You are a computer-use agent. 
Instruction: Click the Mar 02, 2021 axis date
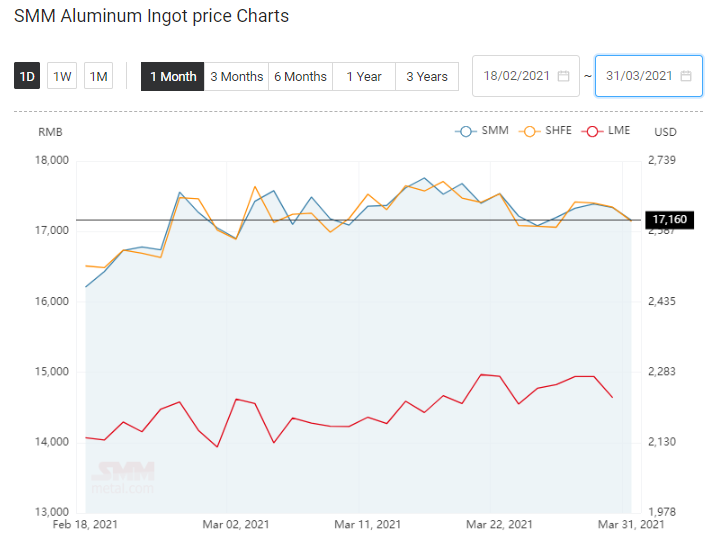236,525
